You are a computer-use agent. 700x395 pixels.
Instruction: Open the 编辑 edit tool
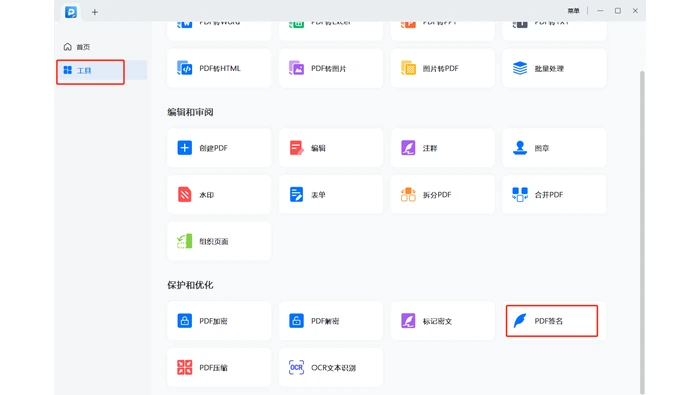pos(331,148)
